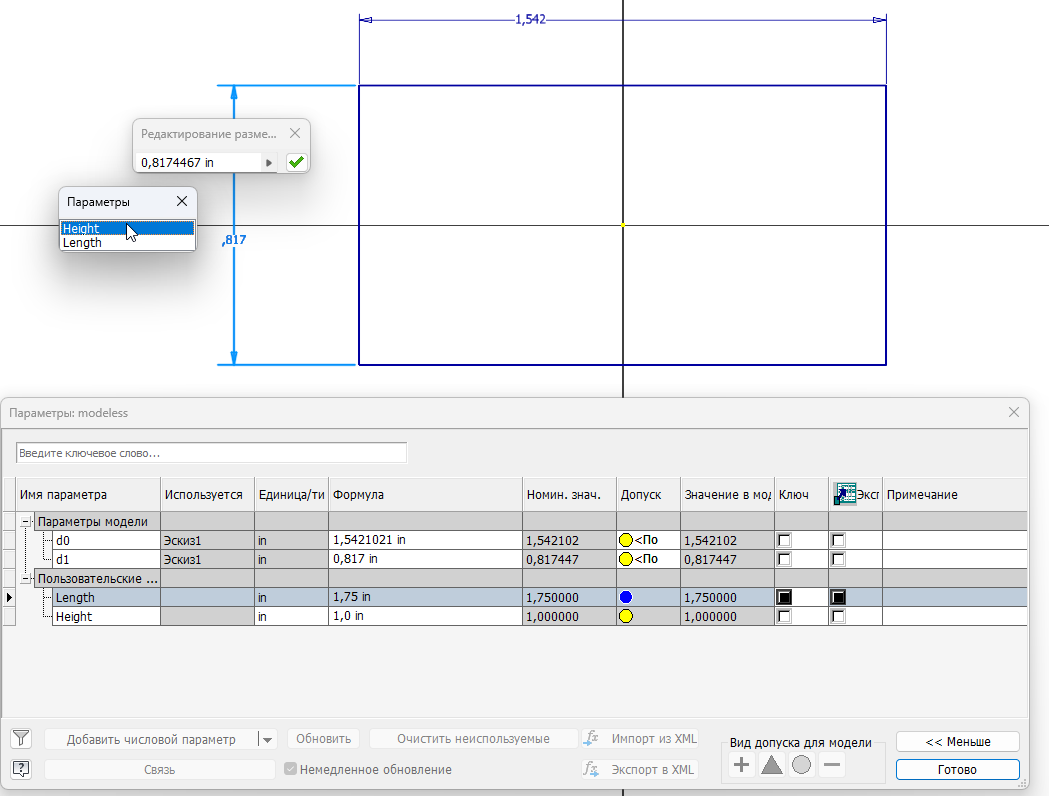Viewport: 1049px width, 796px height.
Task: Focus the keyword search field
Action: pyautogui.click(x=211, y=453)
